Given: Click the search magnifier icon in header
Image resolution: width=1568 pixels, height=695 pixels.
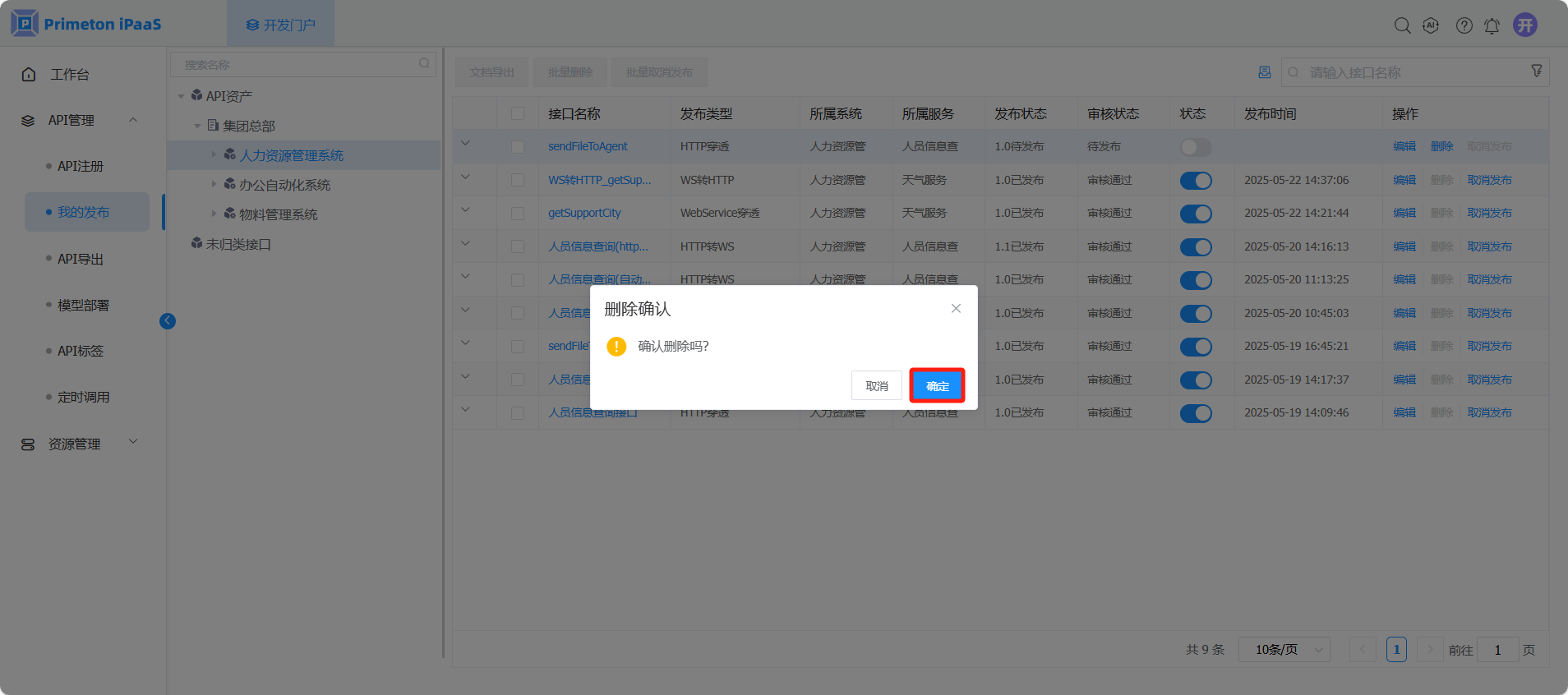Looking at the screenshot, I should (x=1402, y=25).
